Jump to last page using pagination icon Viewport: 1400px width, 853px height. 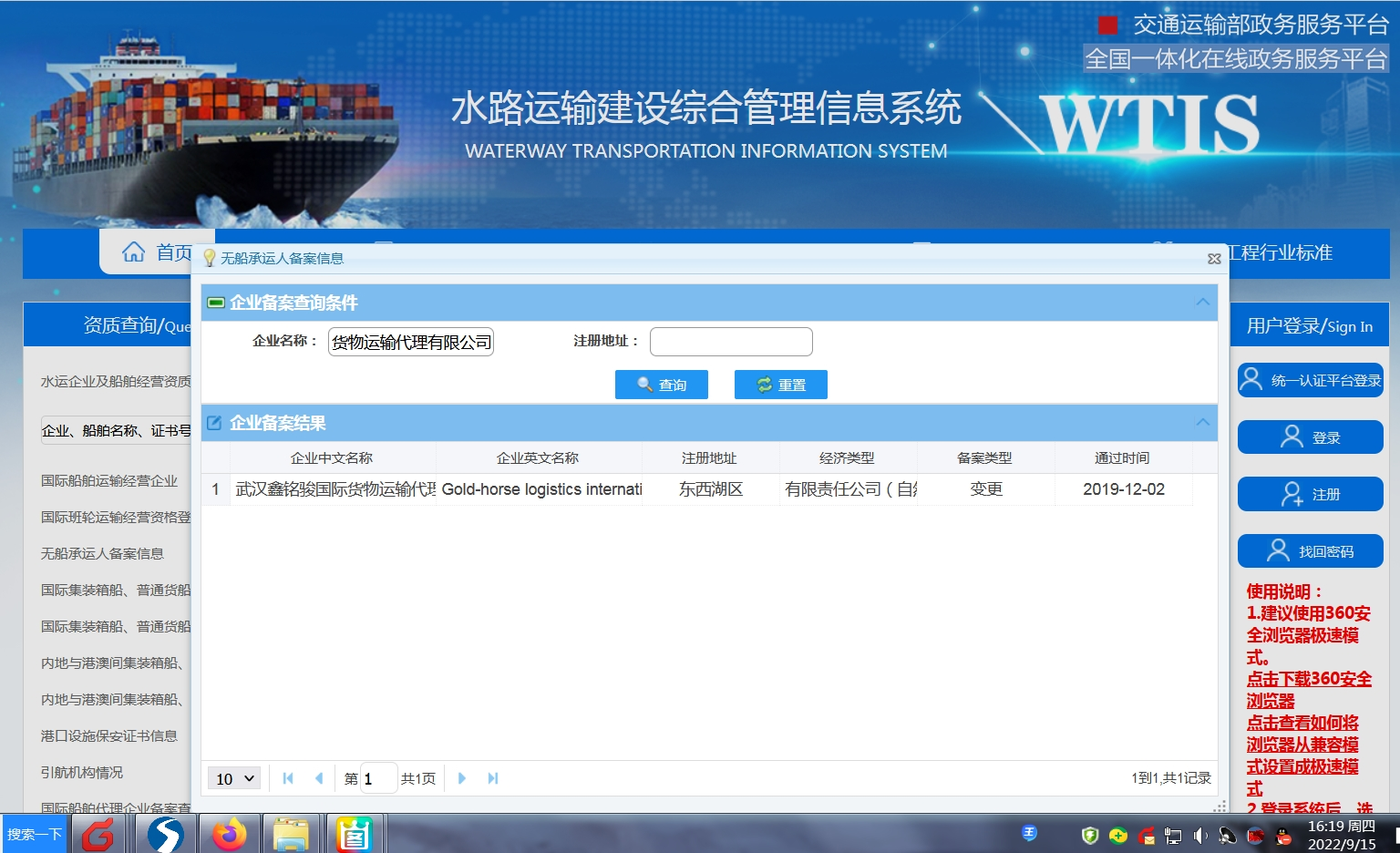tap(493, 778)
